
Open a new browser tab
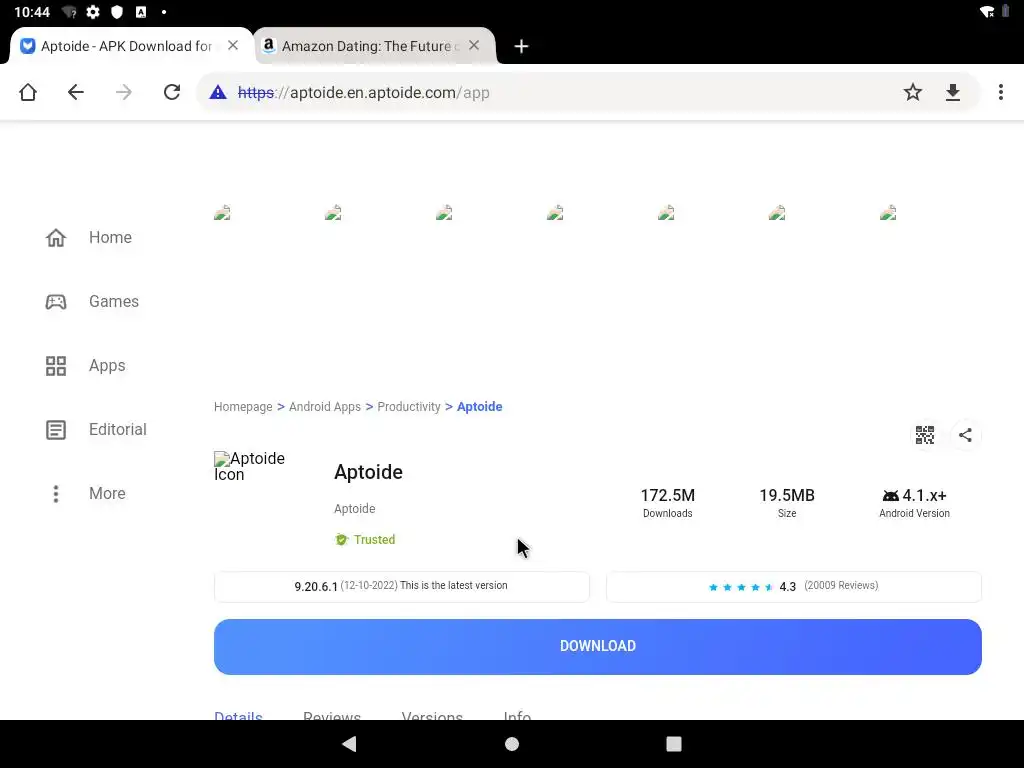(521, 46)
